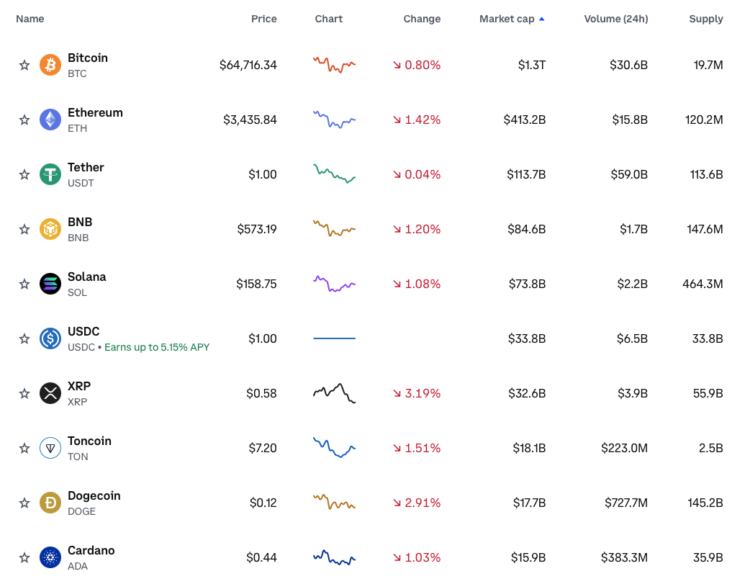This screenshot has width=750, height=584.
Task: Click the Change column header
Action: click(421, 19)
